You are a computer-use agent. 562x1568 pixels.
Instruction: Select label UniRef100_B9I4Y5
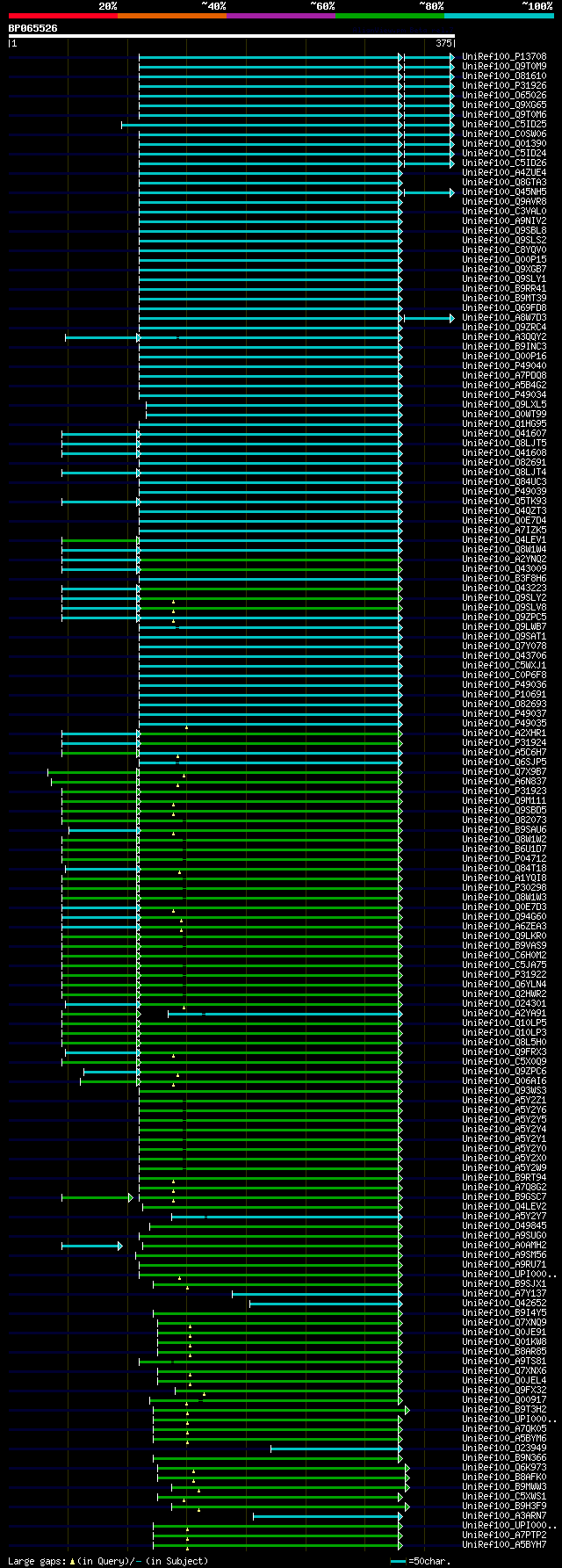tap(504, 1313)
